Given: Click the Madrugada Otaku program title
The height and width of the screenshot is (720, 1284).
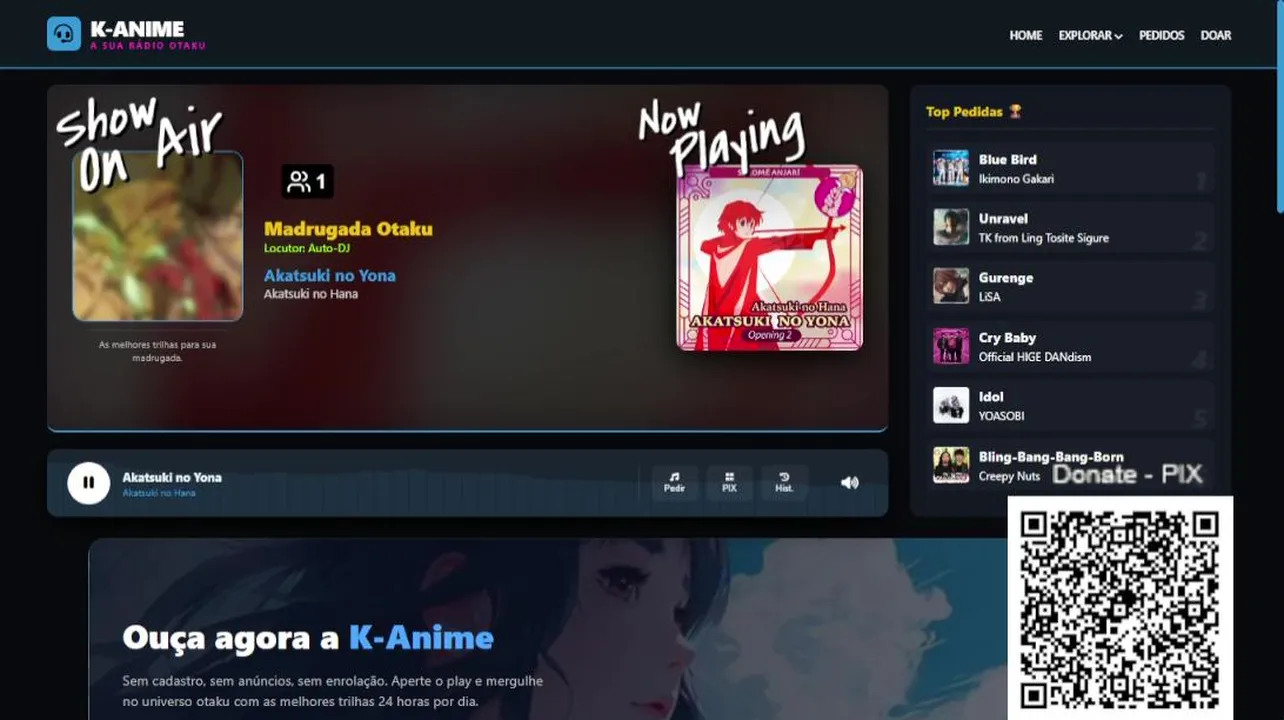Looking at the screenshot, I should [x=348, y=229].
